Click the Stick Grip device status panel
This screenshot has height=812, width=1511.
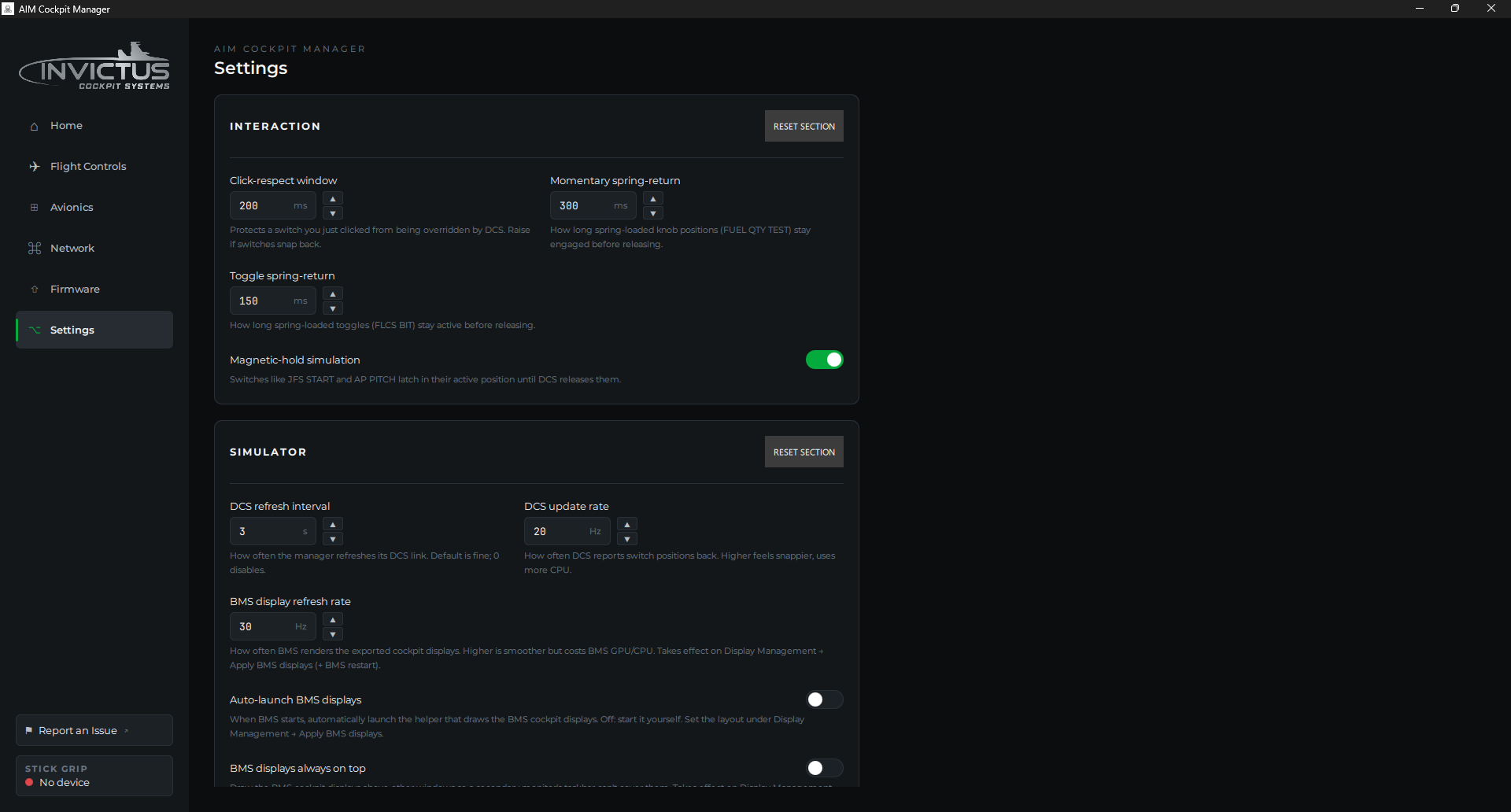[x=94, y=776]
